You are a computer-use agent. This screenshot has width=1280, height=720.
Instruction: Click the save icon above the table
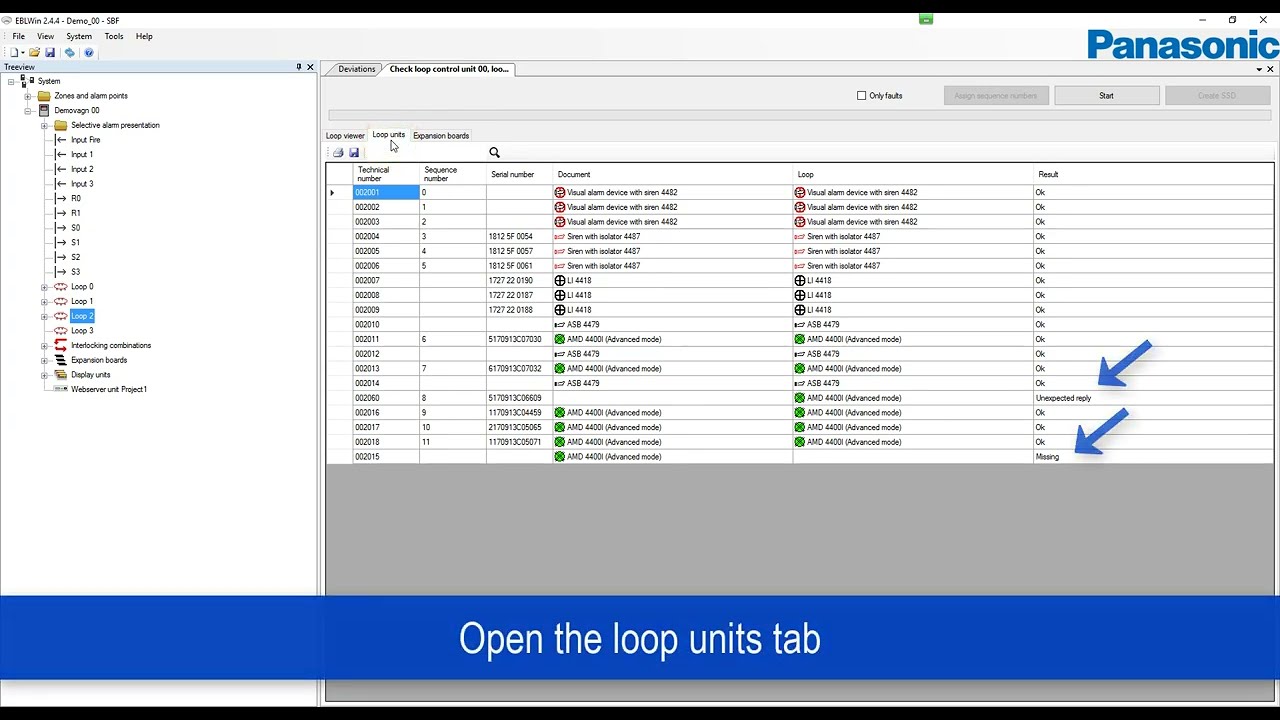(x=354, y=153)
